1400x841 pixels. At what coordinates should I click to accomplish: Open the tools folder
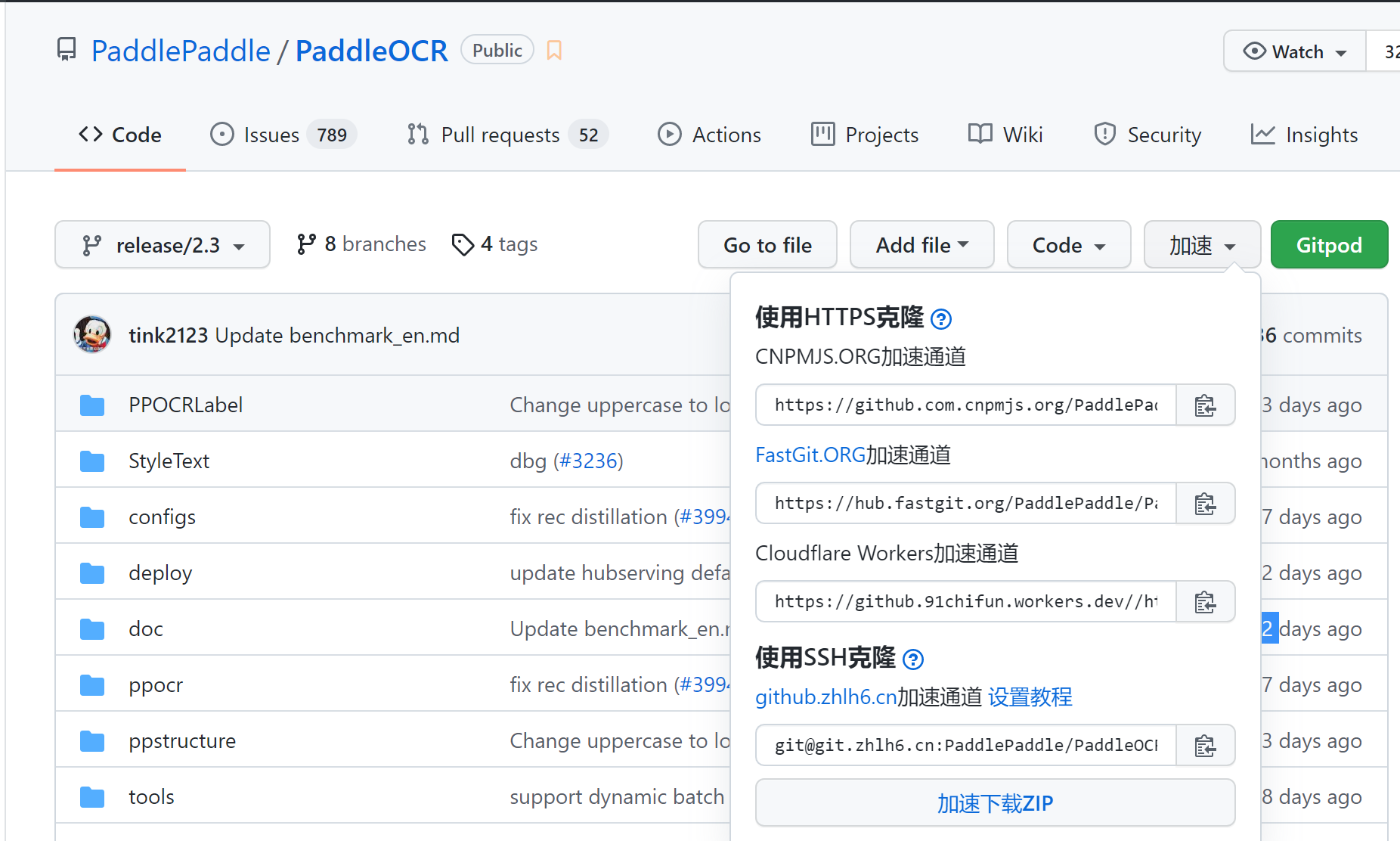151,796
